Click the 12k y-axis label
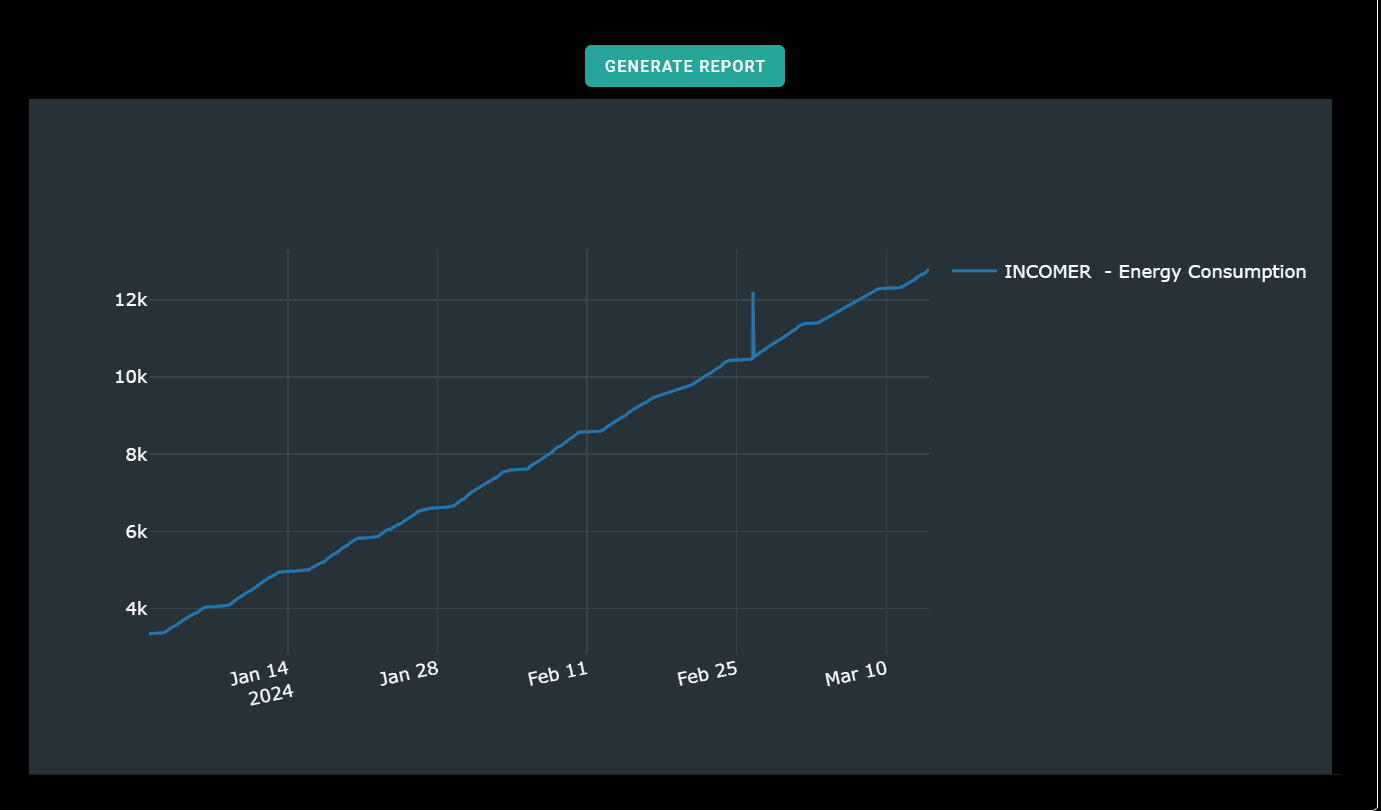1381x811 pixels. click(x=131, y=300)
